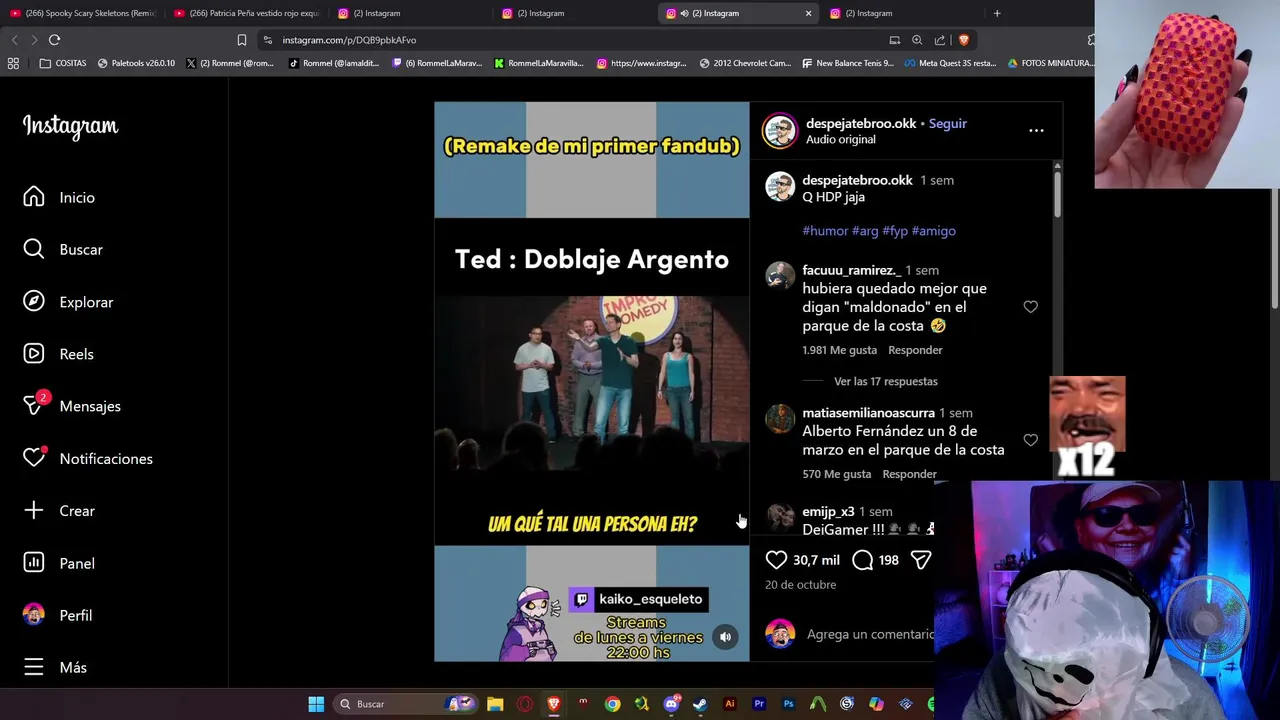
Task: Open Paletools v26.0.10 bookmark
Action: [x=136, y=63]
